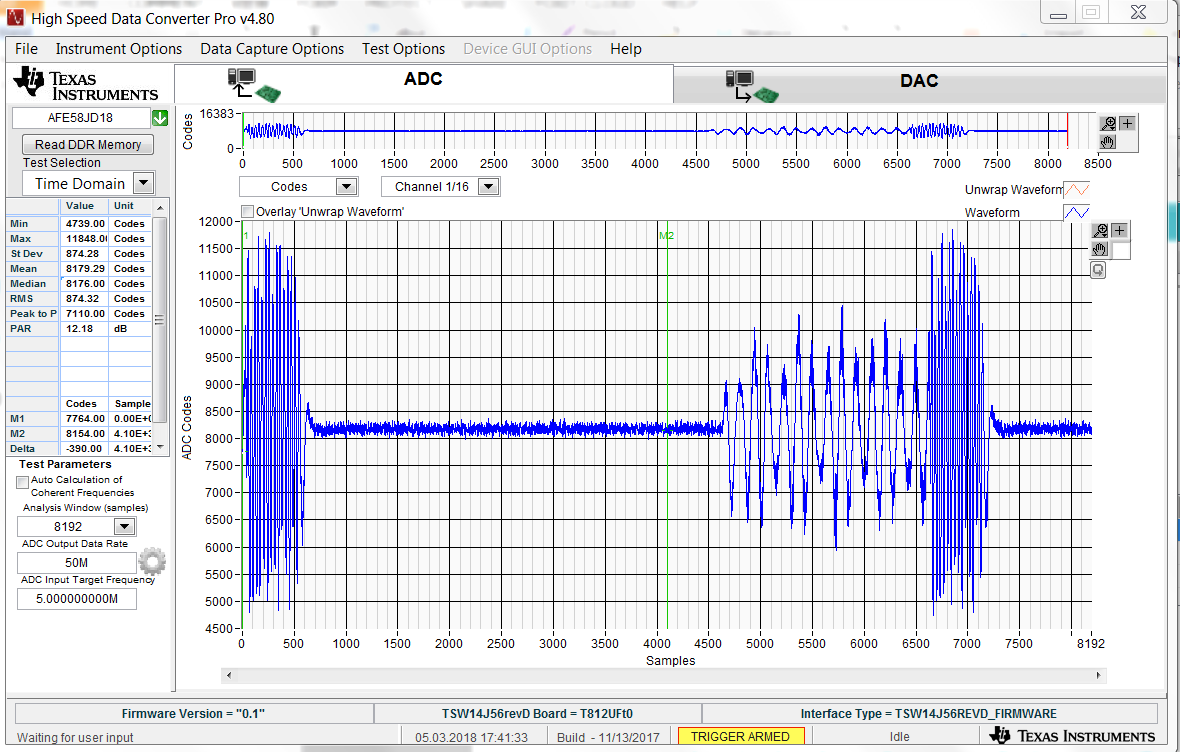This screenshot has height=752, width=1180.
Task: Click the ADC capture computer-to-board icon
Action: 254,85
